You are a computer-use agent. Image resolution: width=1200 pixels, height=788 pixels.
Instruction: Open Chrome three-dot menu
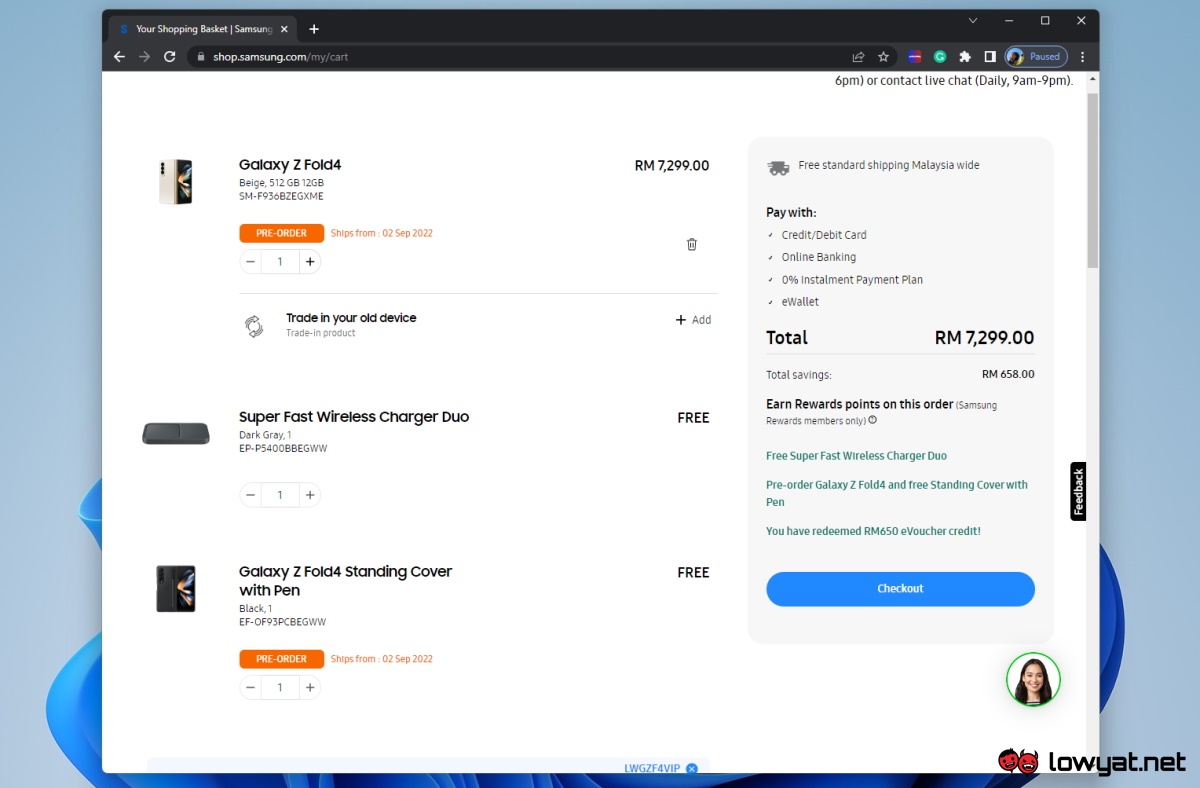[x=1082, y=57]
